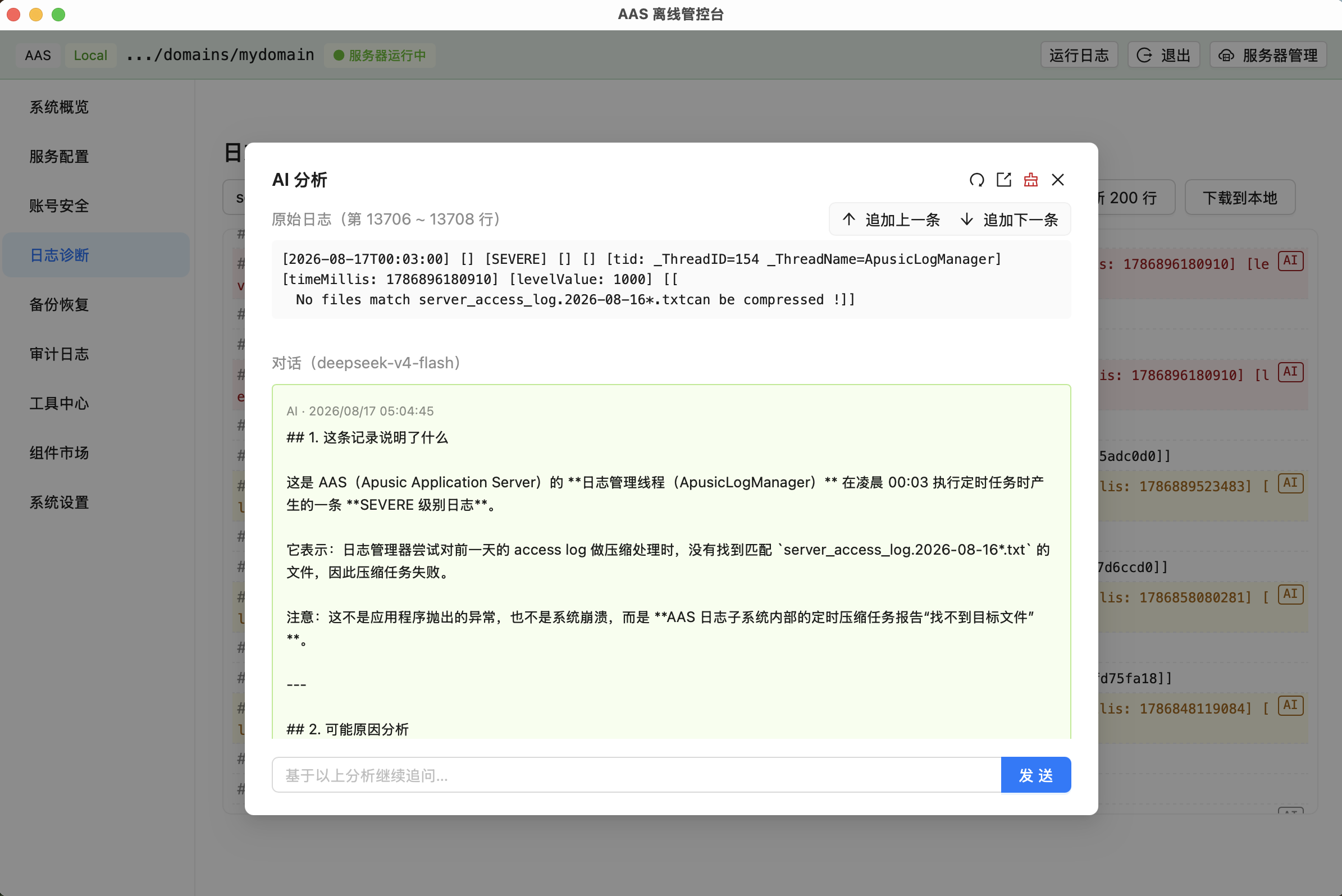Click the paragraph starting '它表示：日志管理器尝试'
Image resolution: width=1342 pixels, height=896 pixels.
(x=668, y=561)
